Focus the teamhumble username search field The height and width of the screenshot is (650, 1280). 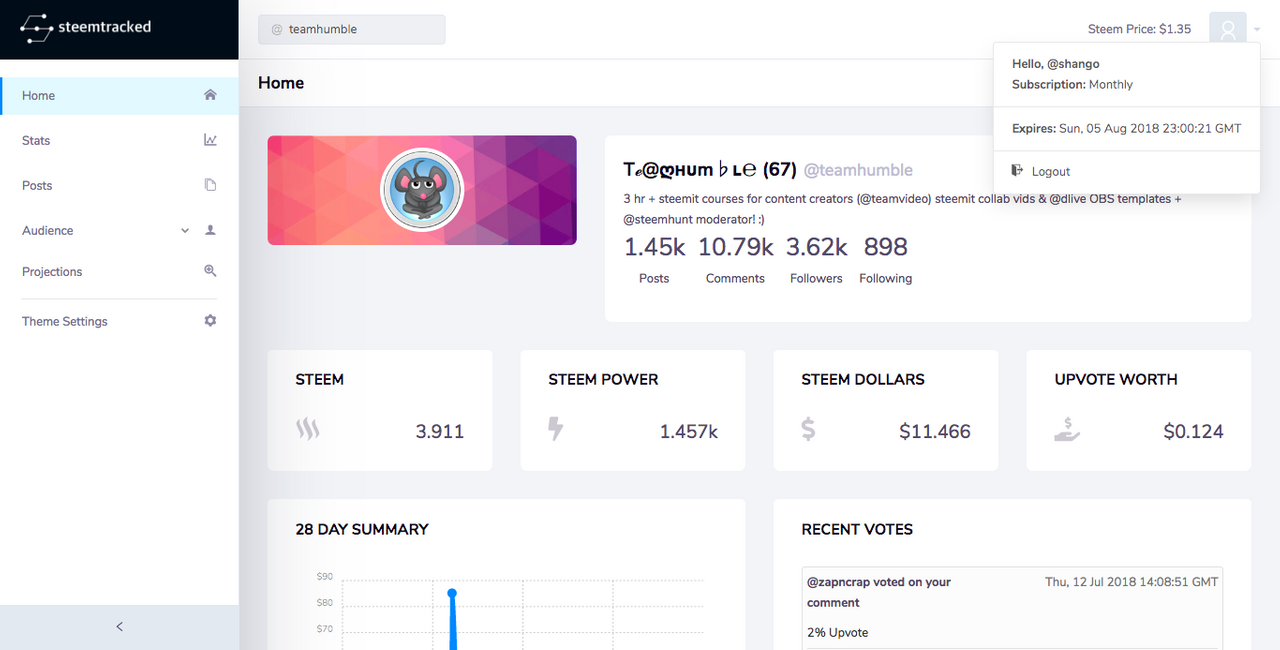(352, 29)
